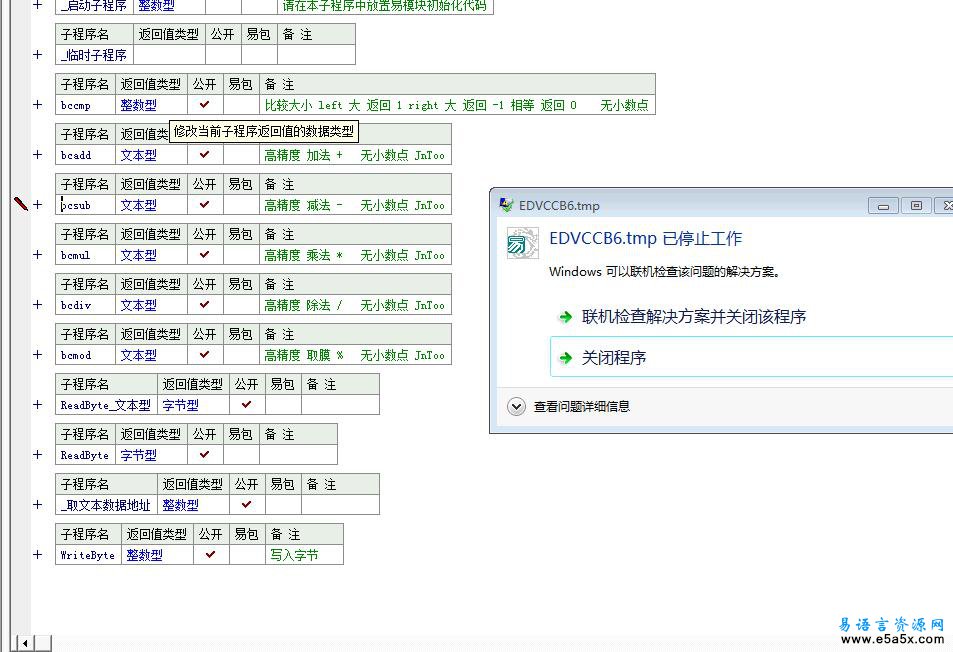Click the large program icon in crash dialog
Image resolution: width=953 pixels, height=652 pixels.
pos(522,243)
